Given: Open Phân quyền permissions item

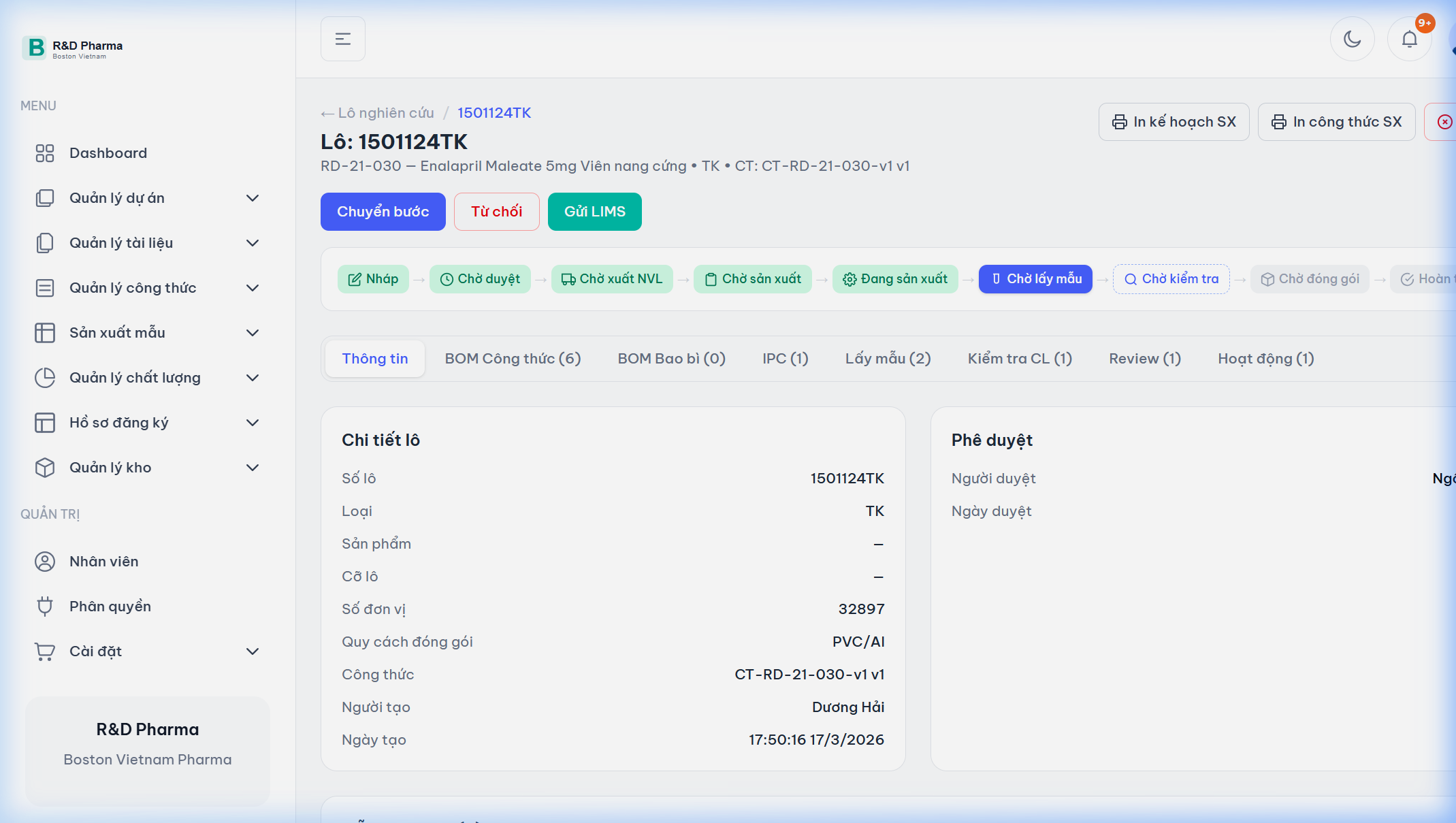Looking at the screenshot, I should tap(110, 607).
